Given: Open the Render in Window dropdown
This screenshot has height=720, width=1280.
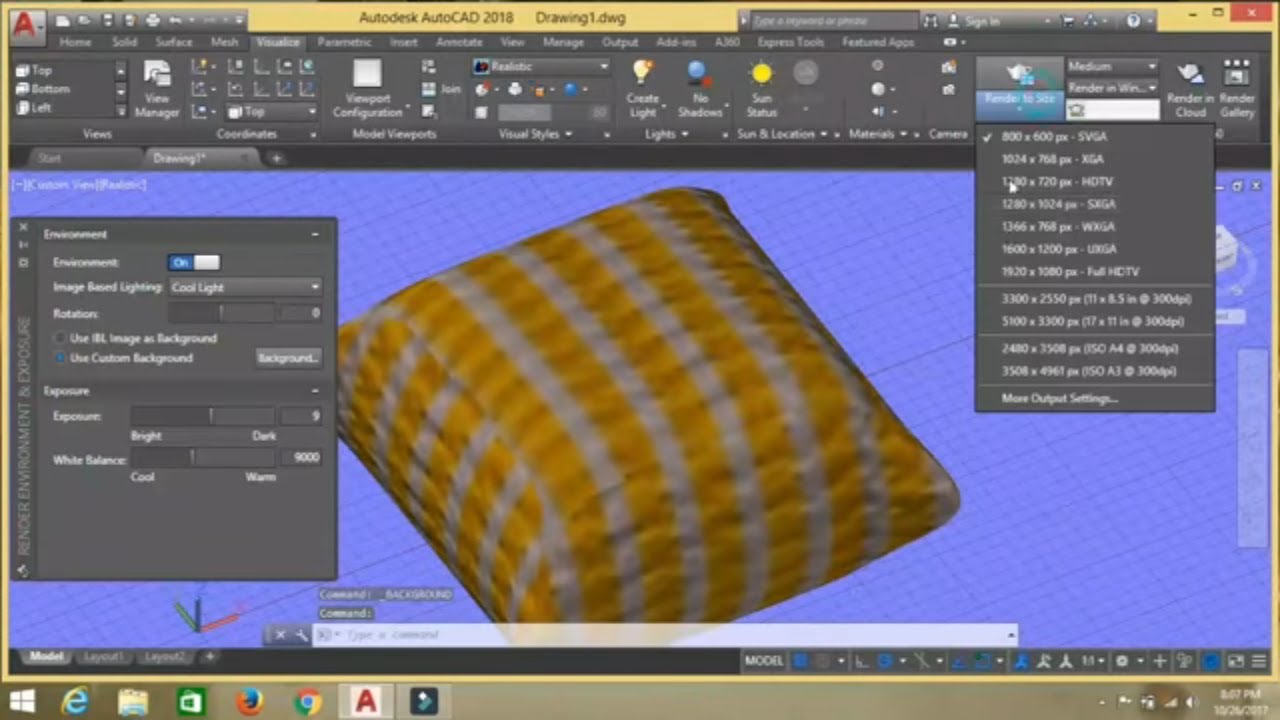Looking at the screenshot, I should click(x=1111, y=88).
